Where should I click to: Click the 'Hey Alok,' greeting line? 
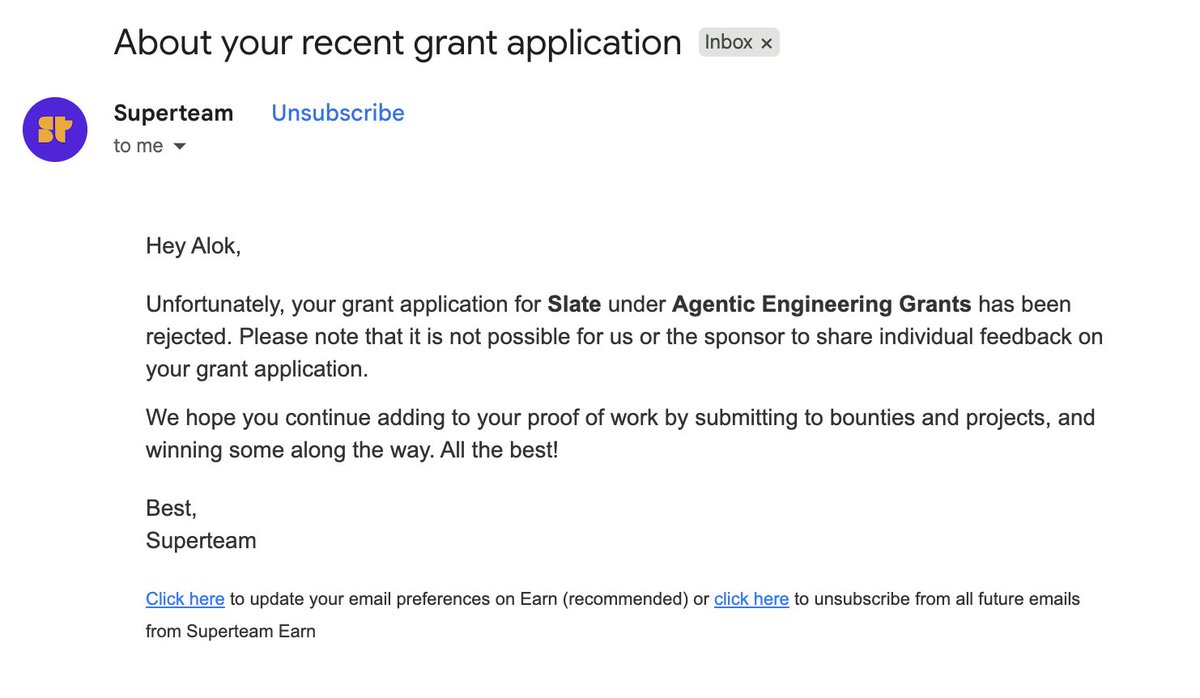click(194, 246)
